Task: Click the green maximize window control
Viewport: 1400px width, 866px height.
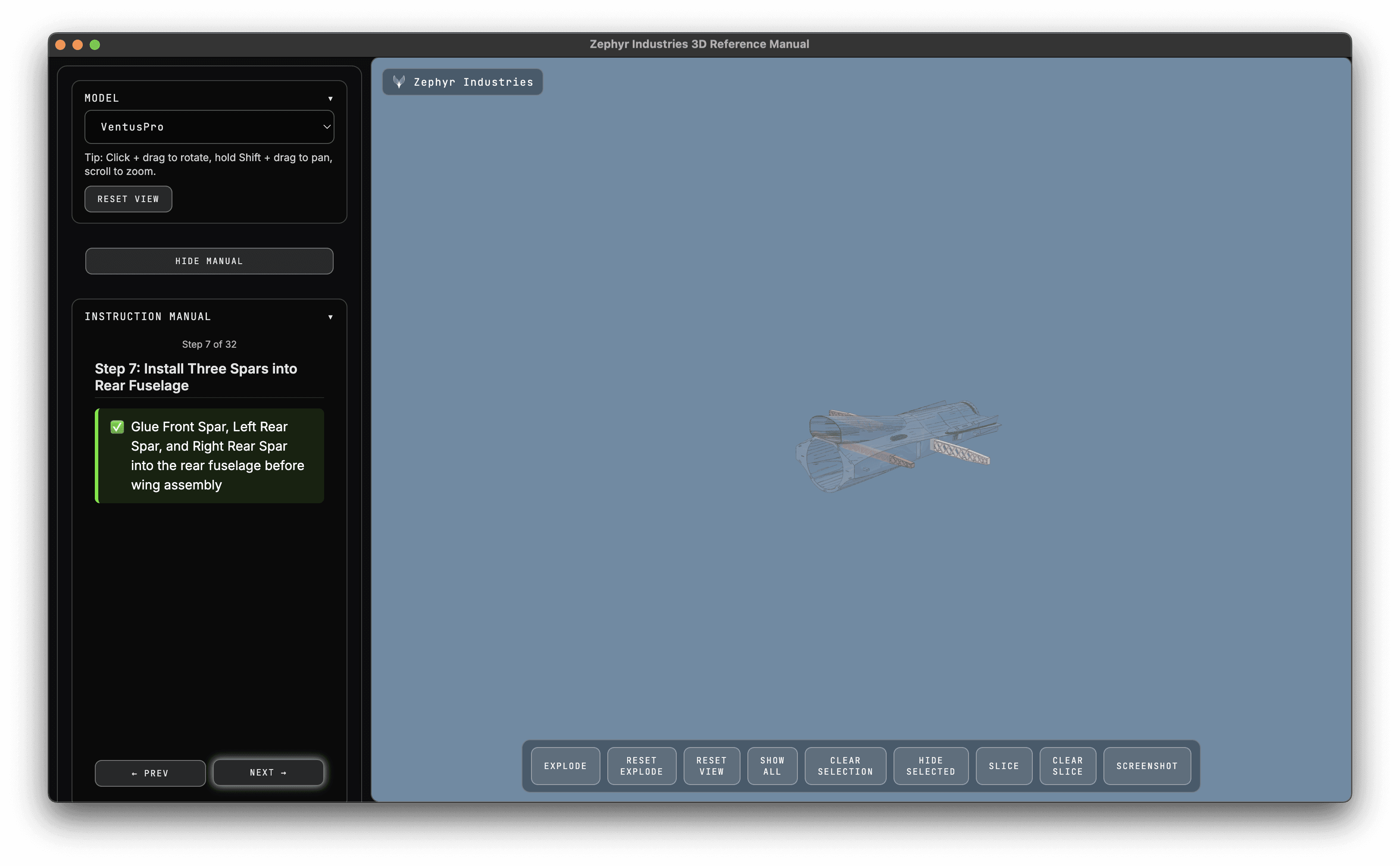Action: 94,44
